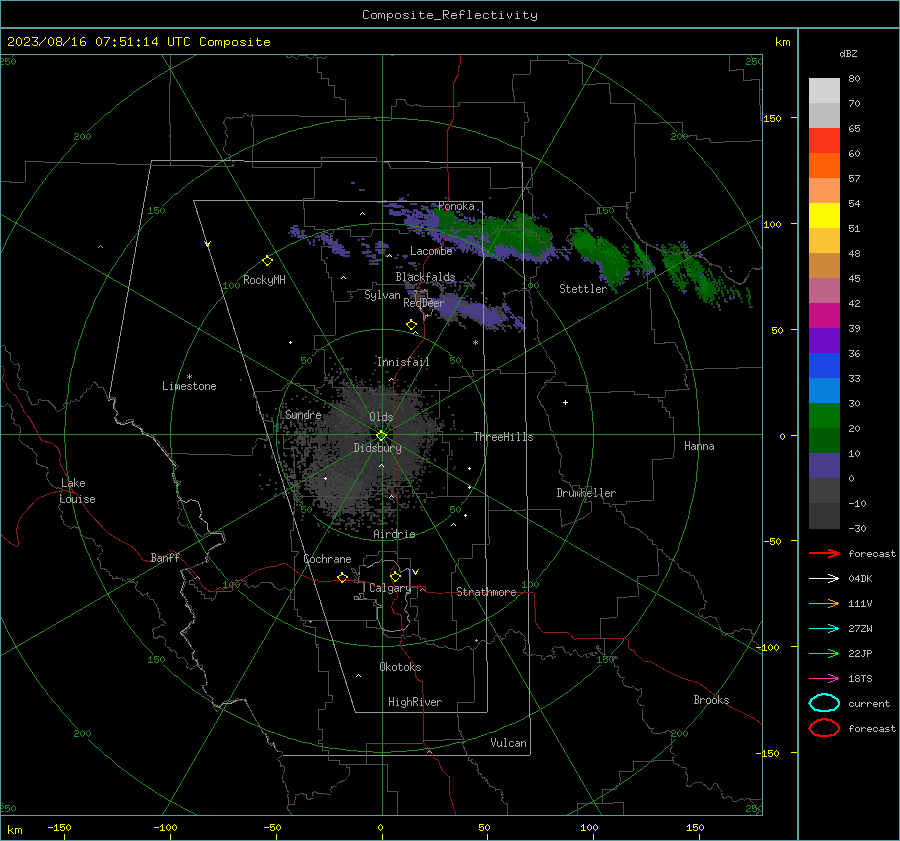Select the HighRiver label
The width and height of the screenshot is (900, 841).
coord(415,702)
